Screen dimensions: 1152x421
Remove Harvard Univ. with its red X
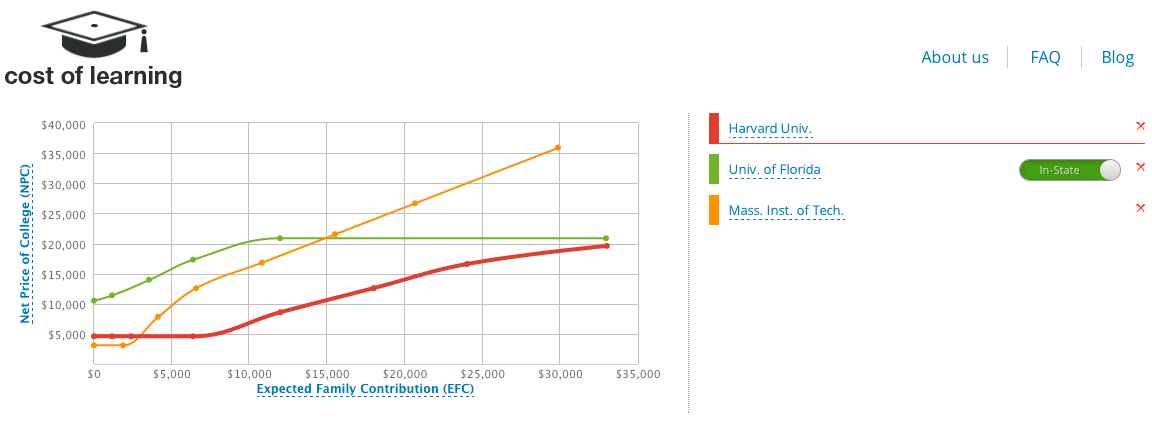point(1140,126)
